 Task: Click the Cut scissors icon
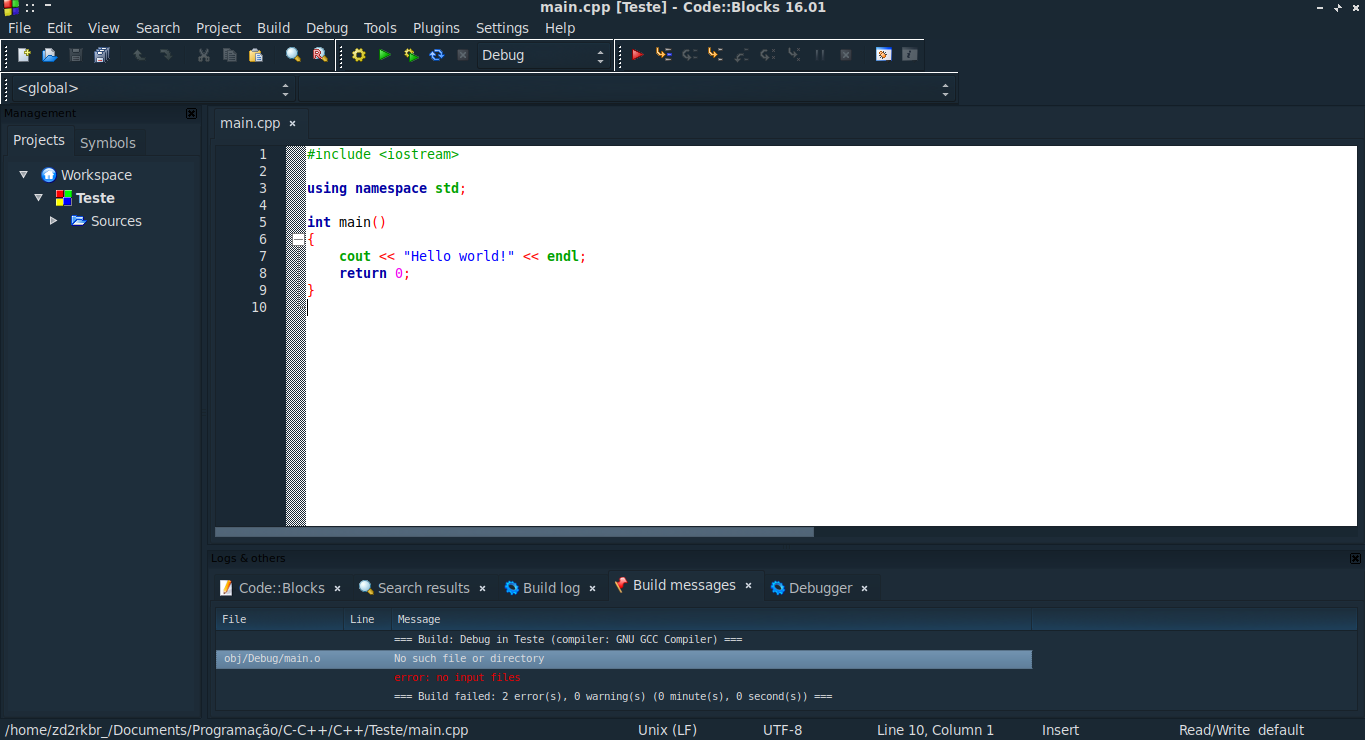(x=203, y=55)
